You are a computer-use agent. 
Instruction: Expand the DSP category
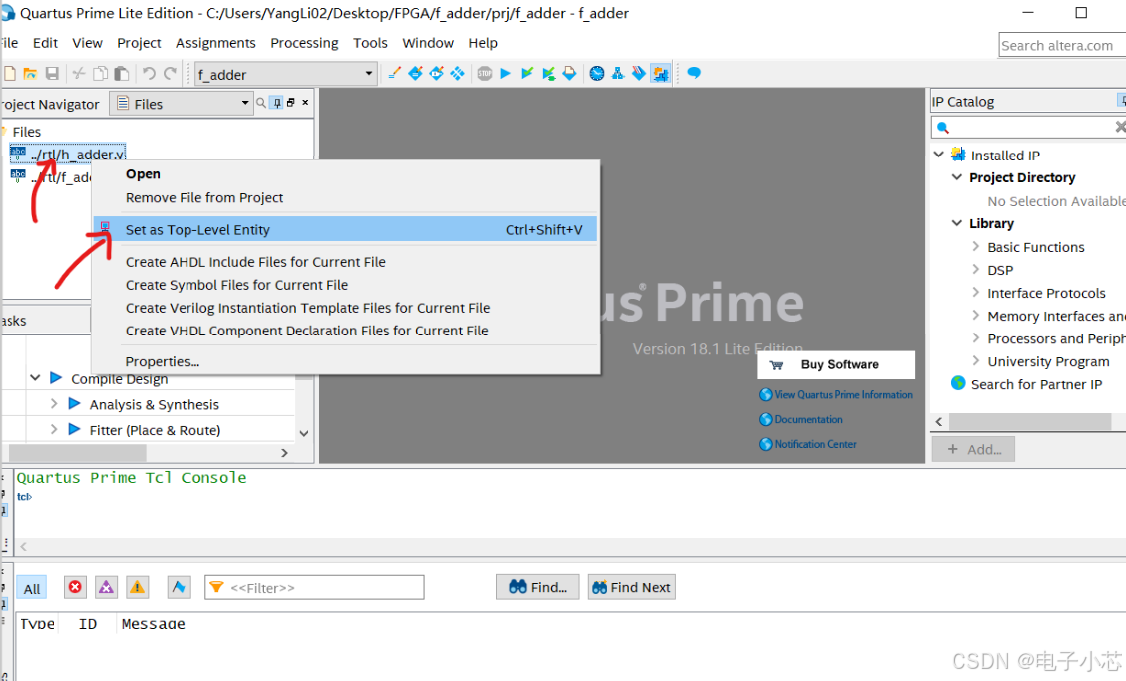[x=975, y=269]
